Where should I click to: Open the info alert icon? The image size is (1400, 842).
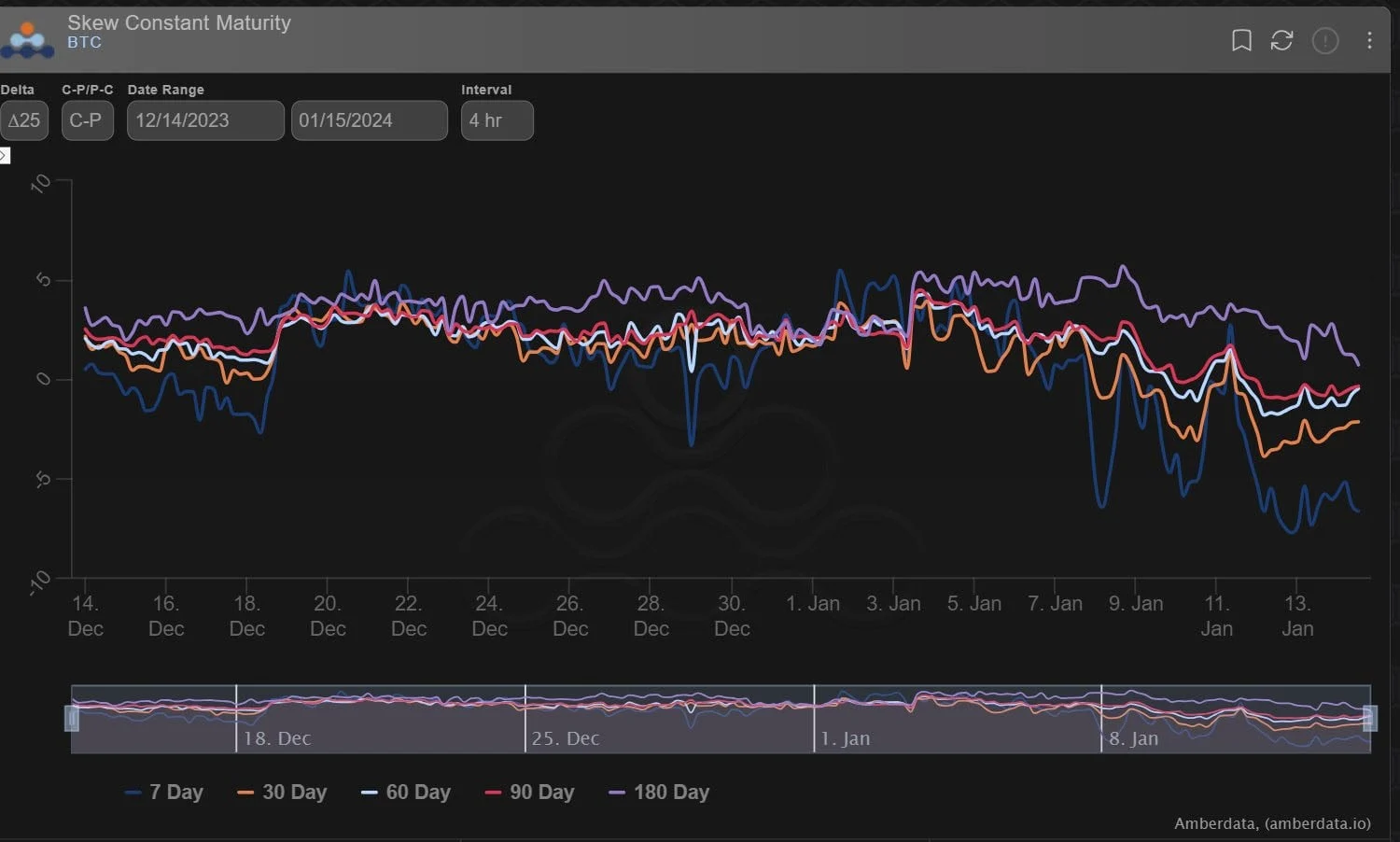tap(1325, 40)
